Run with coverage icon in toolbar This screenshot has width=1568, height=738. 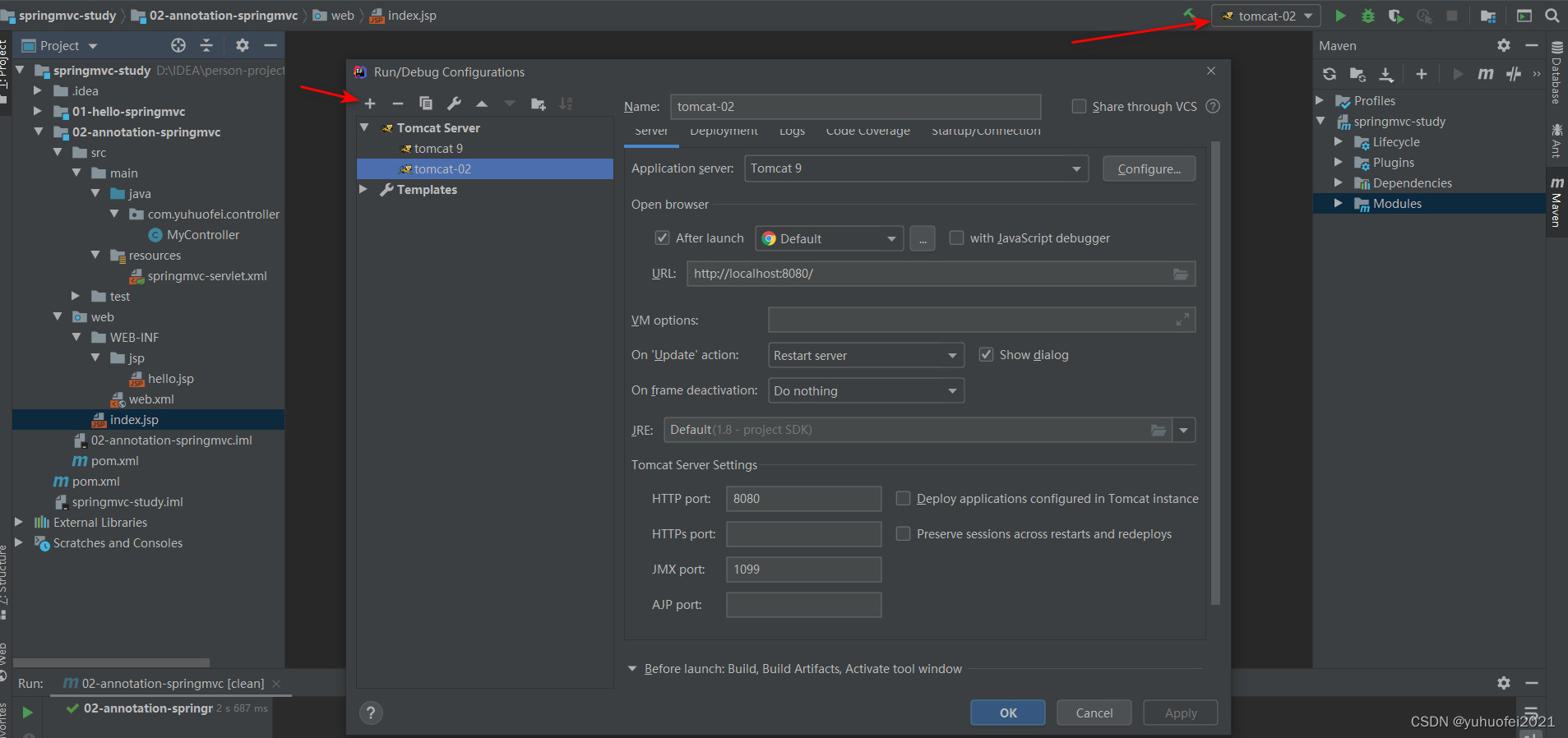[x=1395, y=16]
